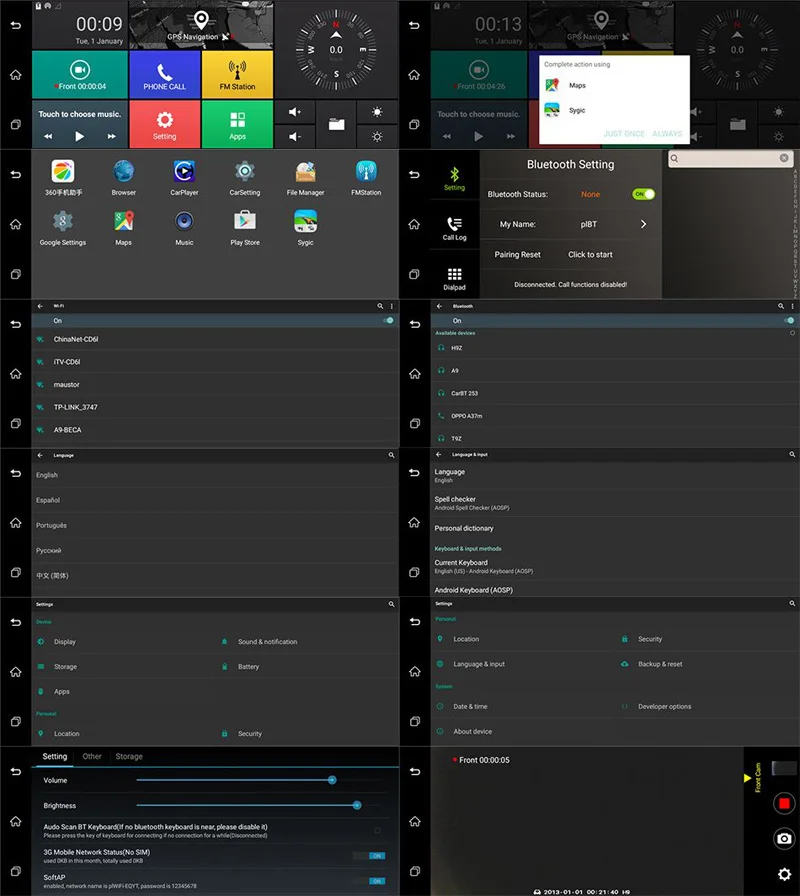Skip to next track on undimmed home widget
The width and height of the screenshot is (800, 896).
coord(111,136)
